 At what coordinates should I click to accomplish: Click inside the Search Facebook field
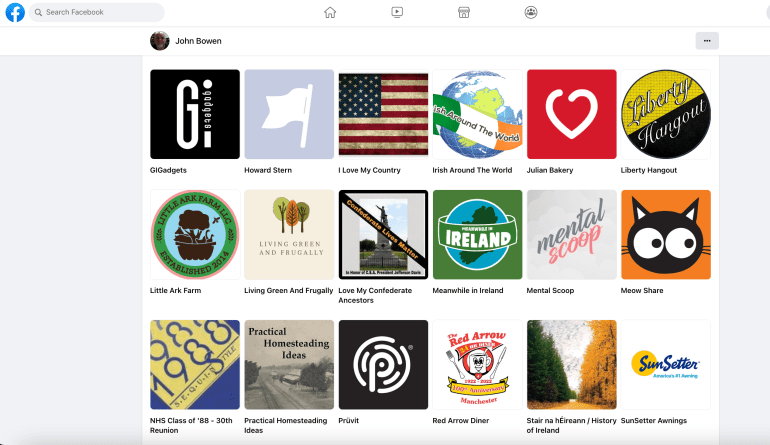click(100, 12)
